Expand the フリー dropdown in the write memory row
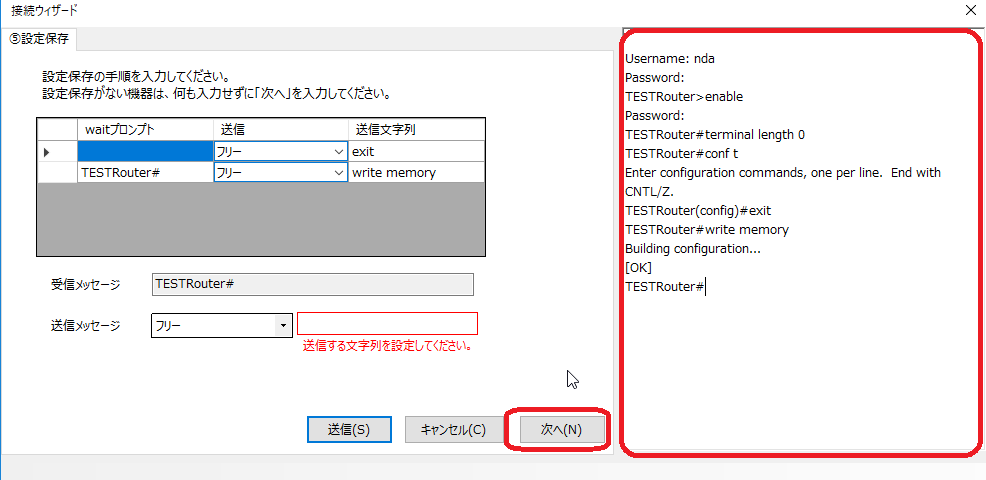The height and width of the screenshot is (480, 986). click(x=338, y=173)
